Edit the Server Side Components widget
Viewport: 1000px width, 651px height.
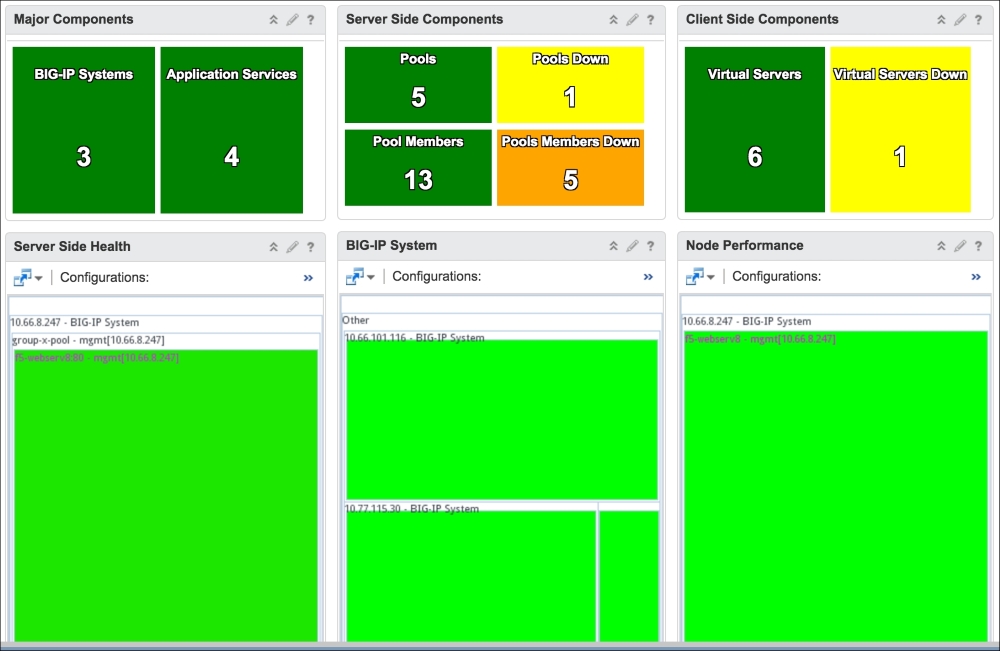tap(632, 20)
